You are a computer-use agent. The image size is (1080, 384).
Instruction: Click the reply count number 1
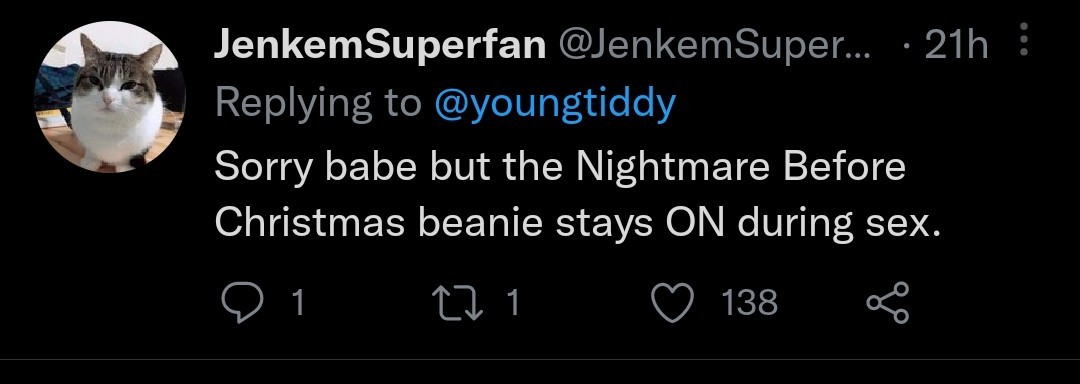pyautogui.click(x=298, y=303)
